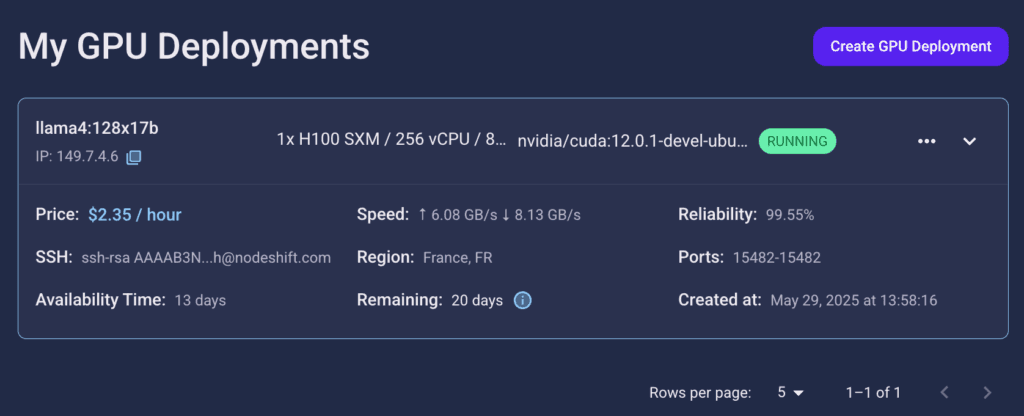
Task: Click the 1x H100 SXM spec text
Action: click(391, 141)
